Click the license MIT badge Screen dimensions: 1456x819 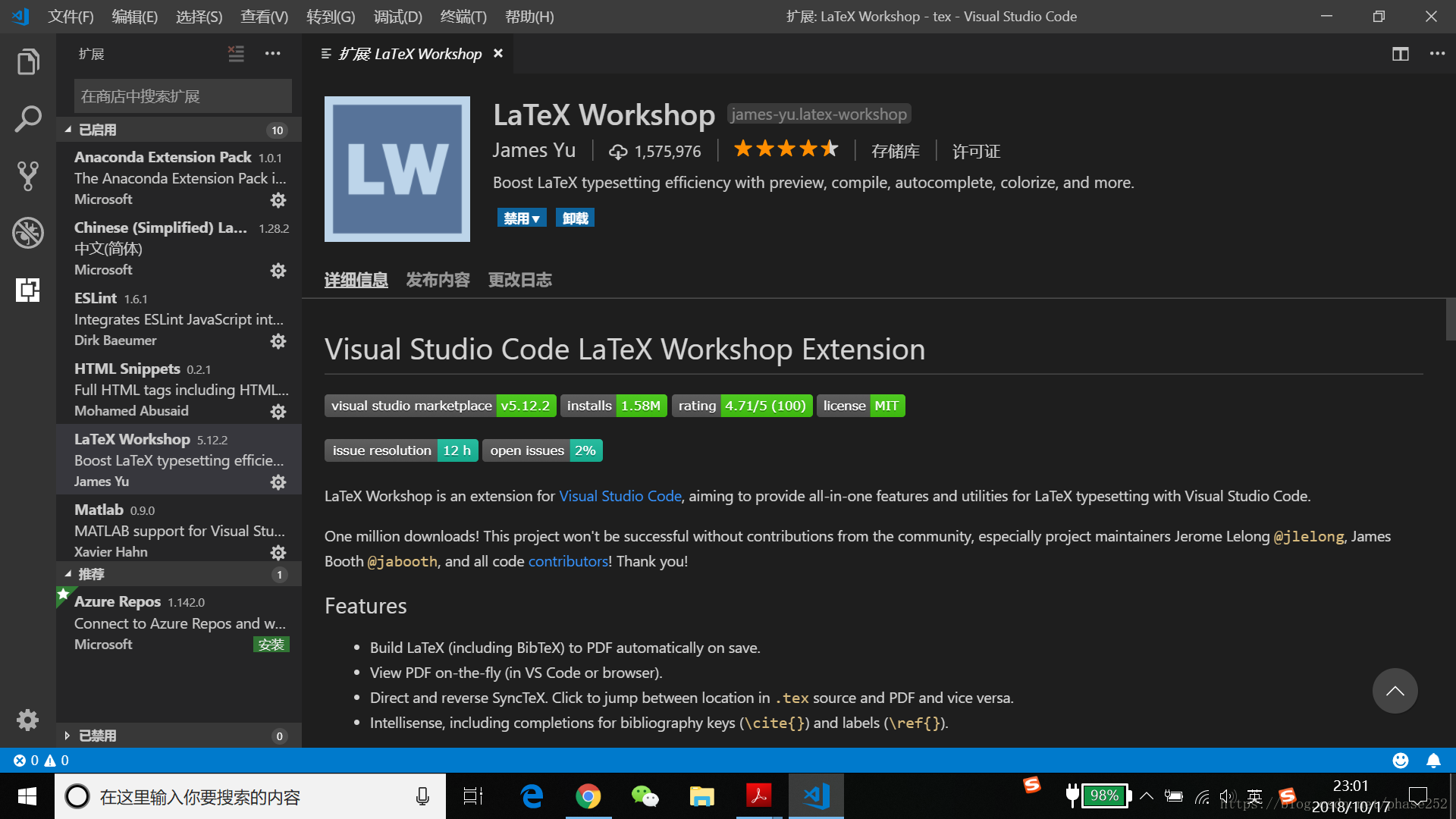861,406
